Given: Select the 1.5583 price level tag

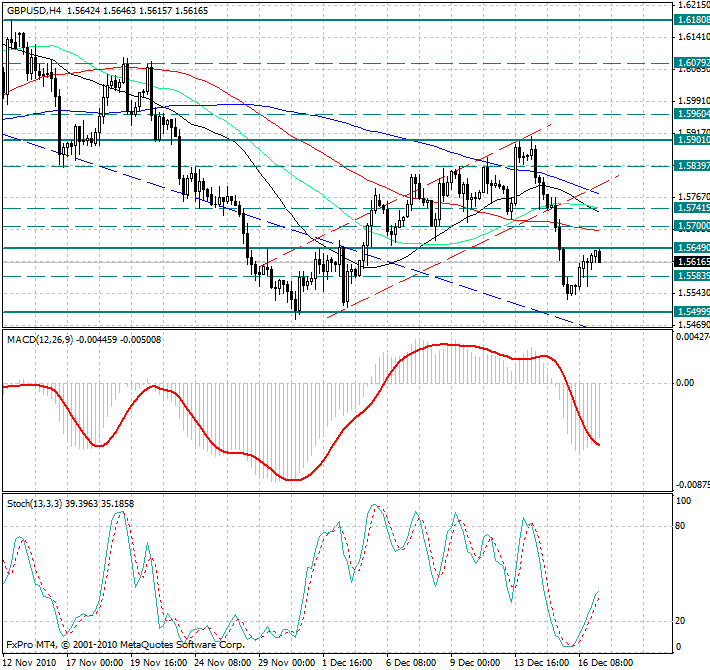Looking at the screenshot, I should (x=692, y=275).
